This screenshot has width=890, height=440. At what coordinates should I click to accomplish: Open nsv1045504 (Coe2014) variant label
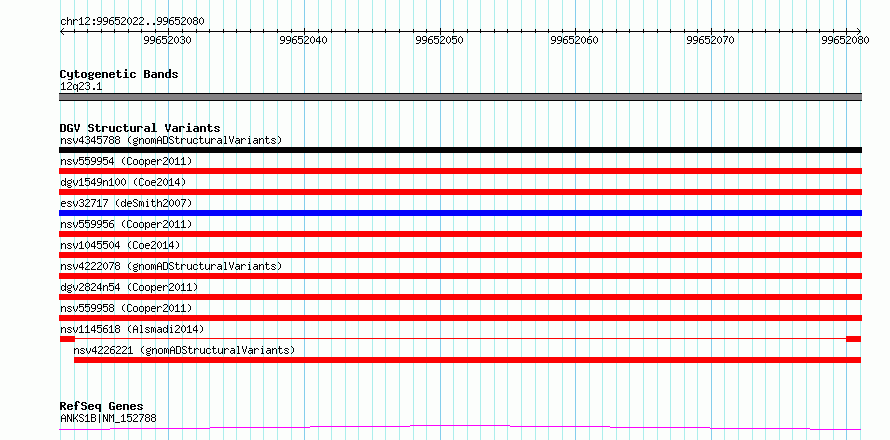[x=120, y=245]
